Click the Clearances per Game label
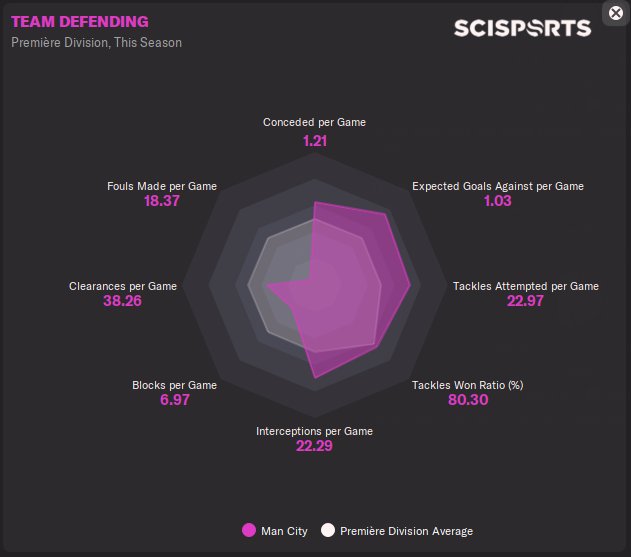This screenshot has width=631, height=557. pos(123,286)
